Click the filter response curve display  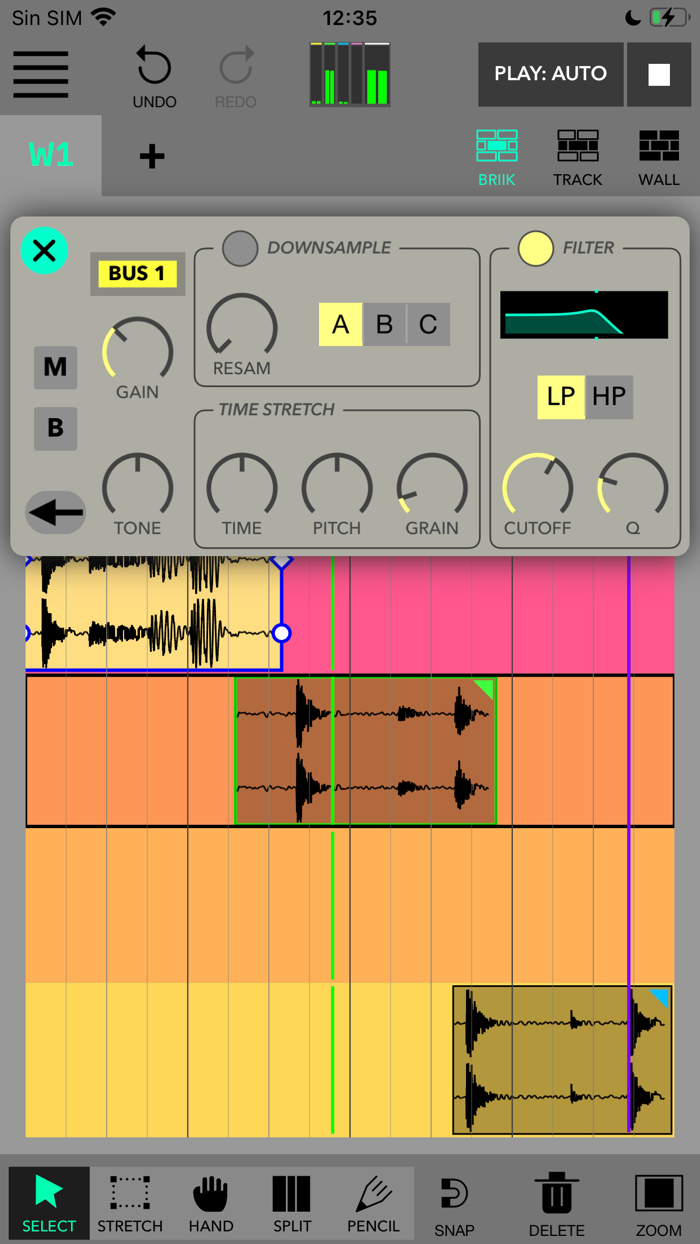tap(584, 315)
